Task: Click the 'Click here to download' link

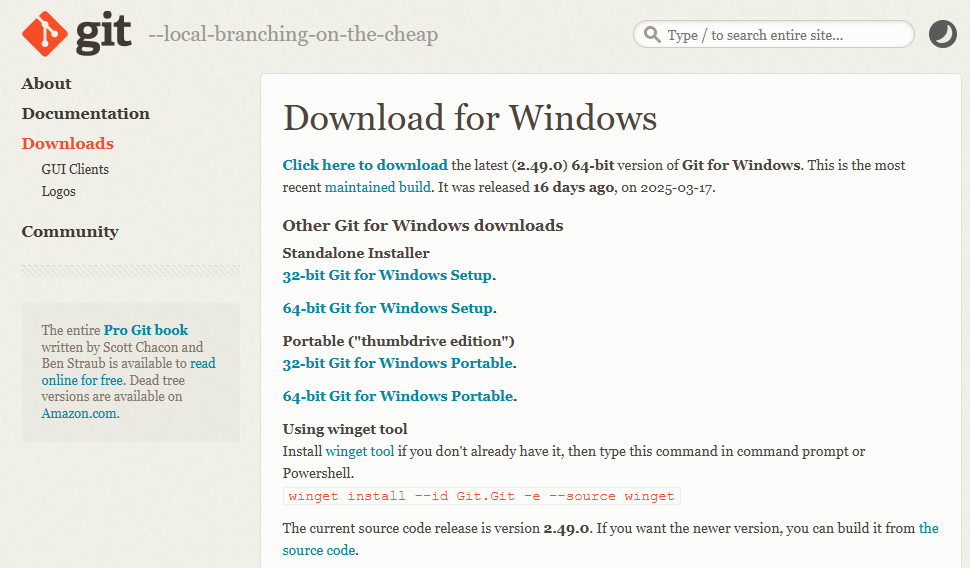Action: tap(365, 165)
